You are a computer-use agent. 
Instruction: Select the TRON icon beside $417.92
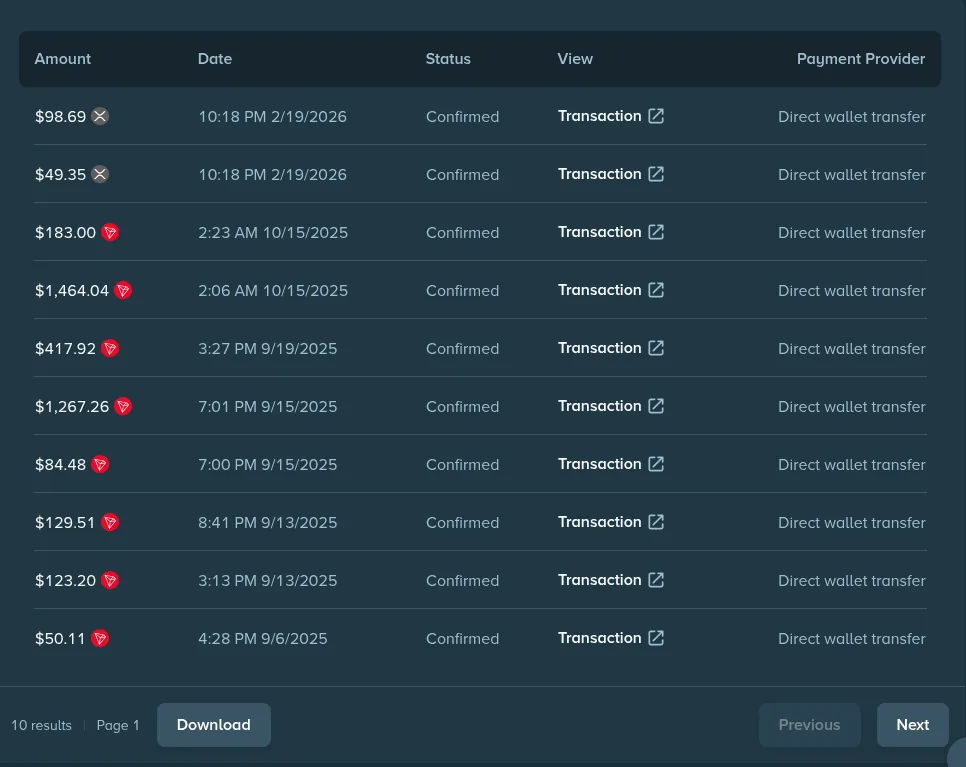click(x=110, y=348)
